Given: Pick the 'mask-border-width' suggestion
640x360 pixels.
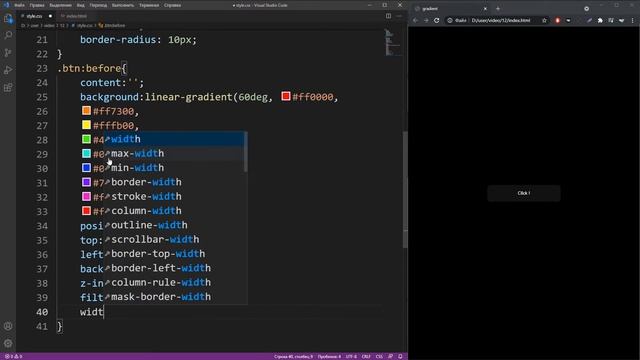Looking at the screenshot, I should (175, 297).
